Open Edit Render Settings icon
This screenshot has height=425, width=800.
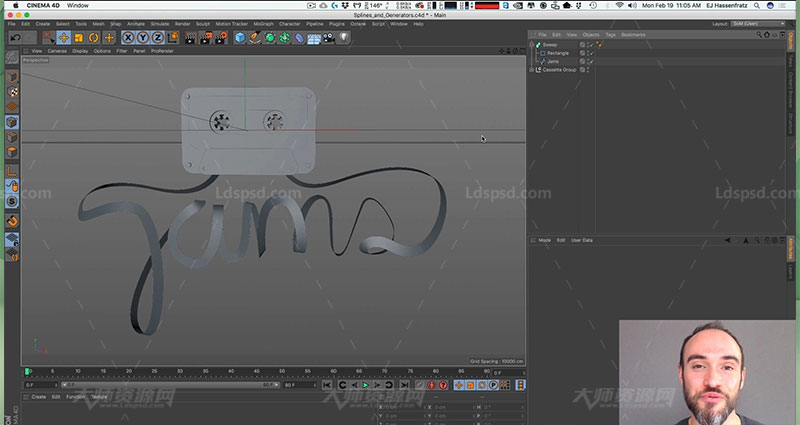(221, 37)
